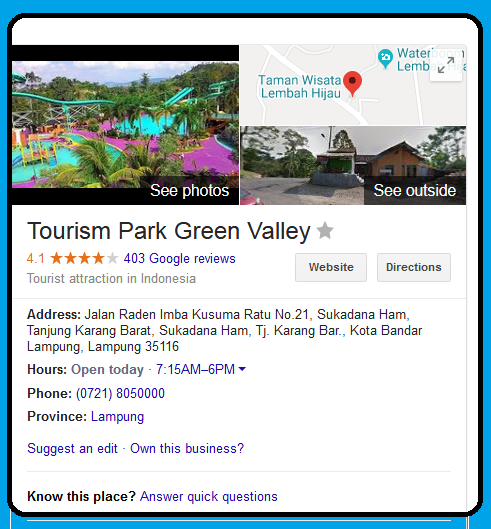The image size is (491, 529).
Task: Click Taman Wisata Lembah Hijau map label
Action: point(300,86)
